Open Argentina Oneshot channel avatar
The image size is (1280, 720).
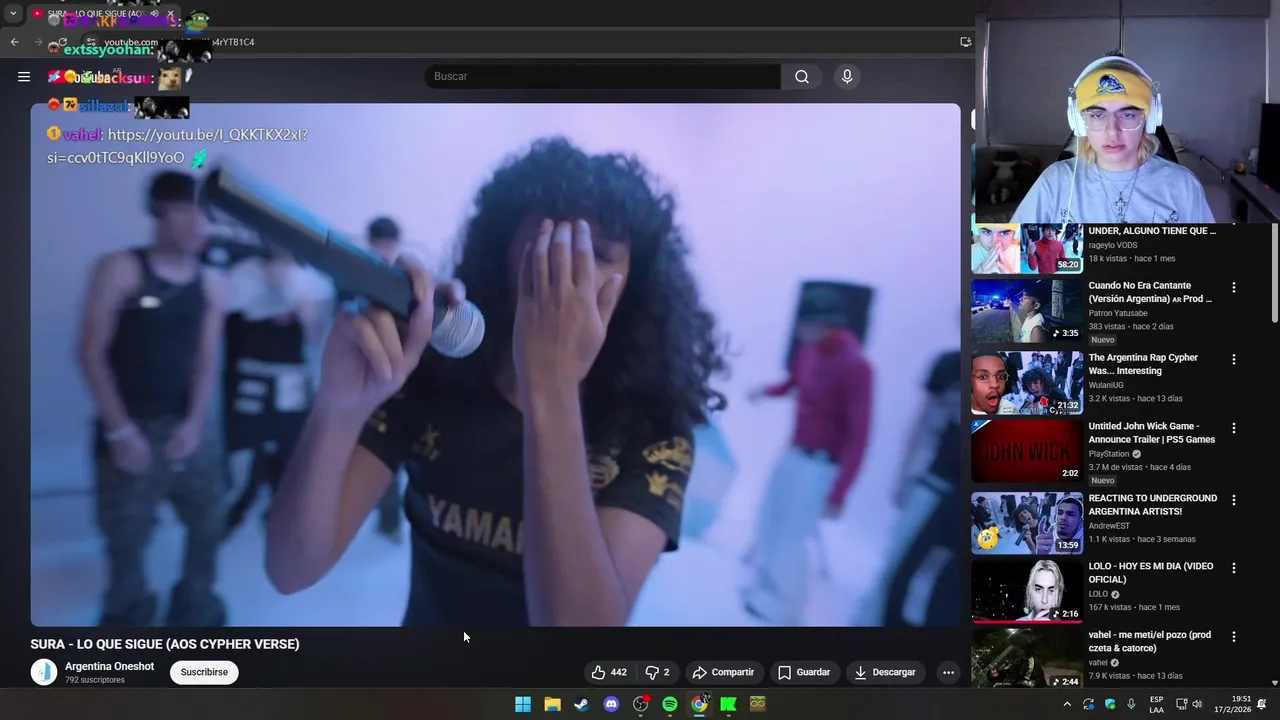[x=44, y=672]
